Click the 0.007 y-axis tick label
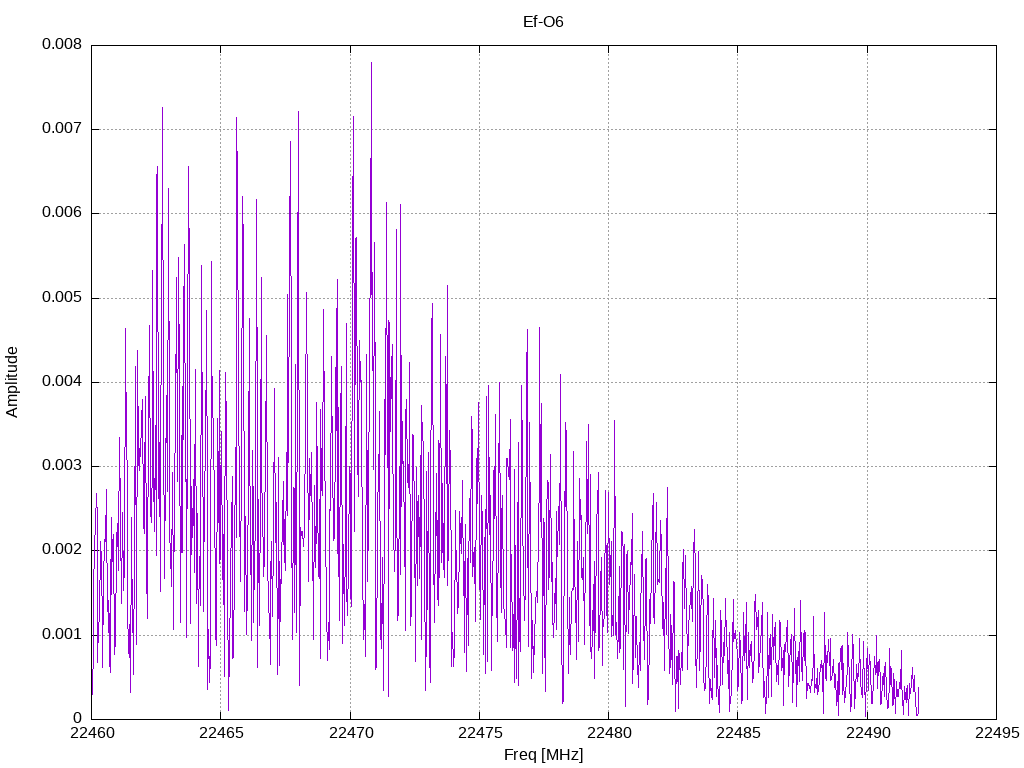Viewport: 1024px width, 768px height. coord(62,128)
